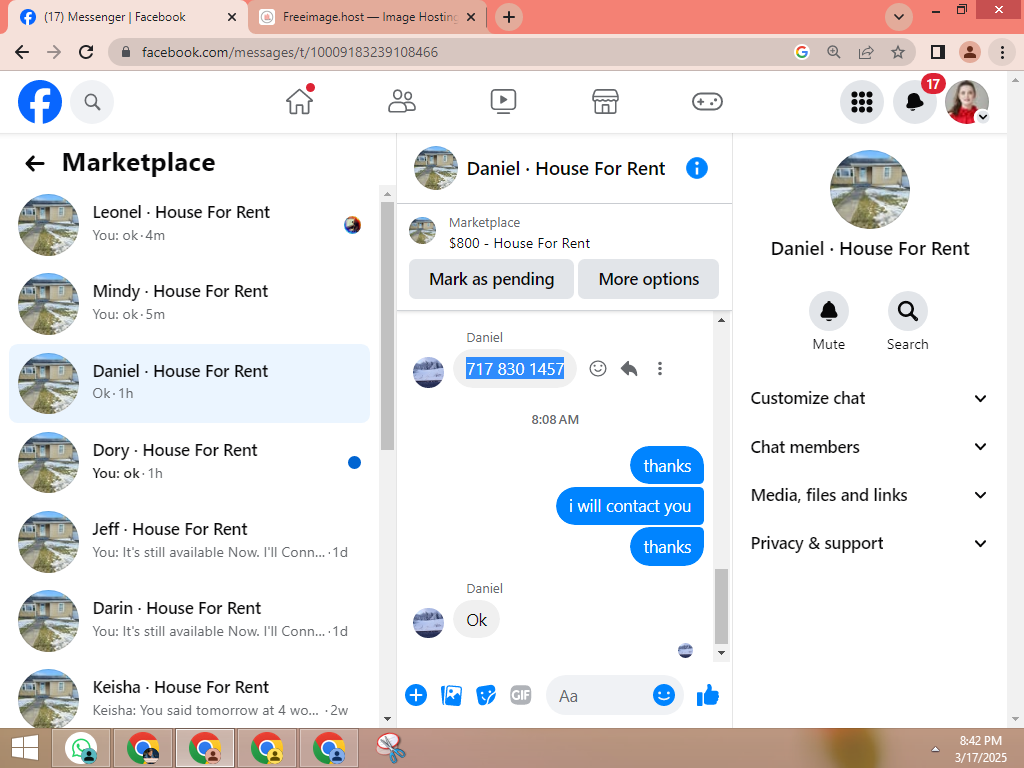Open Dory · House For Rent chat
This screenshot has width=1024, height=768.
point(189,462)
